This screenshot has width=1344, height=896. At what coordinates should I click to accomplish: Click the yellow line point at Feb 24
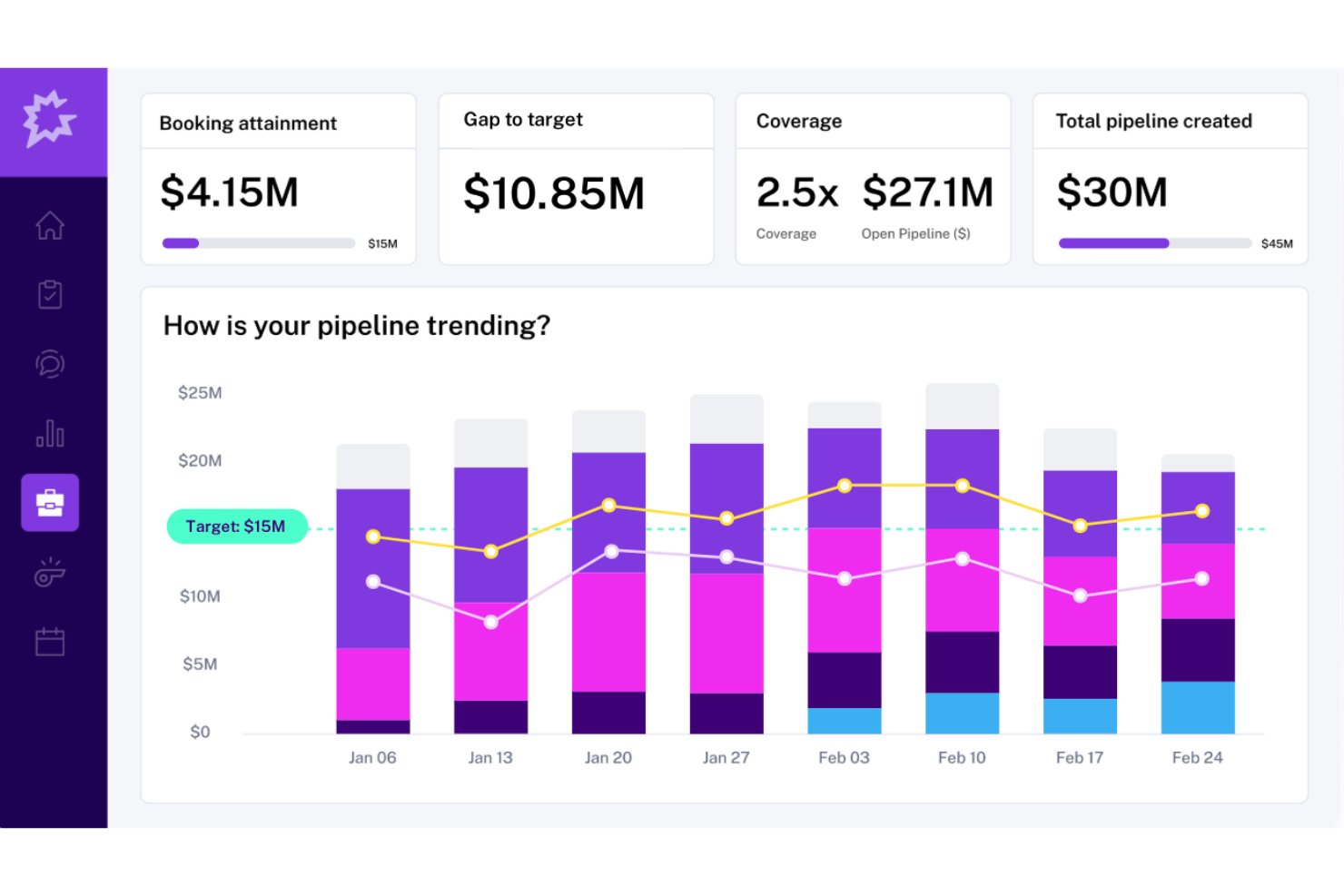pos(1202,511)
